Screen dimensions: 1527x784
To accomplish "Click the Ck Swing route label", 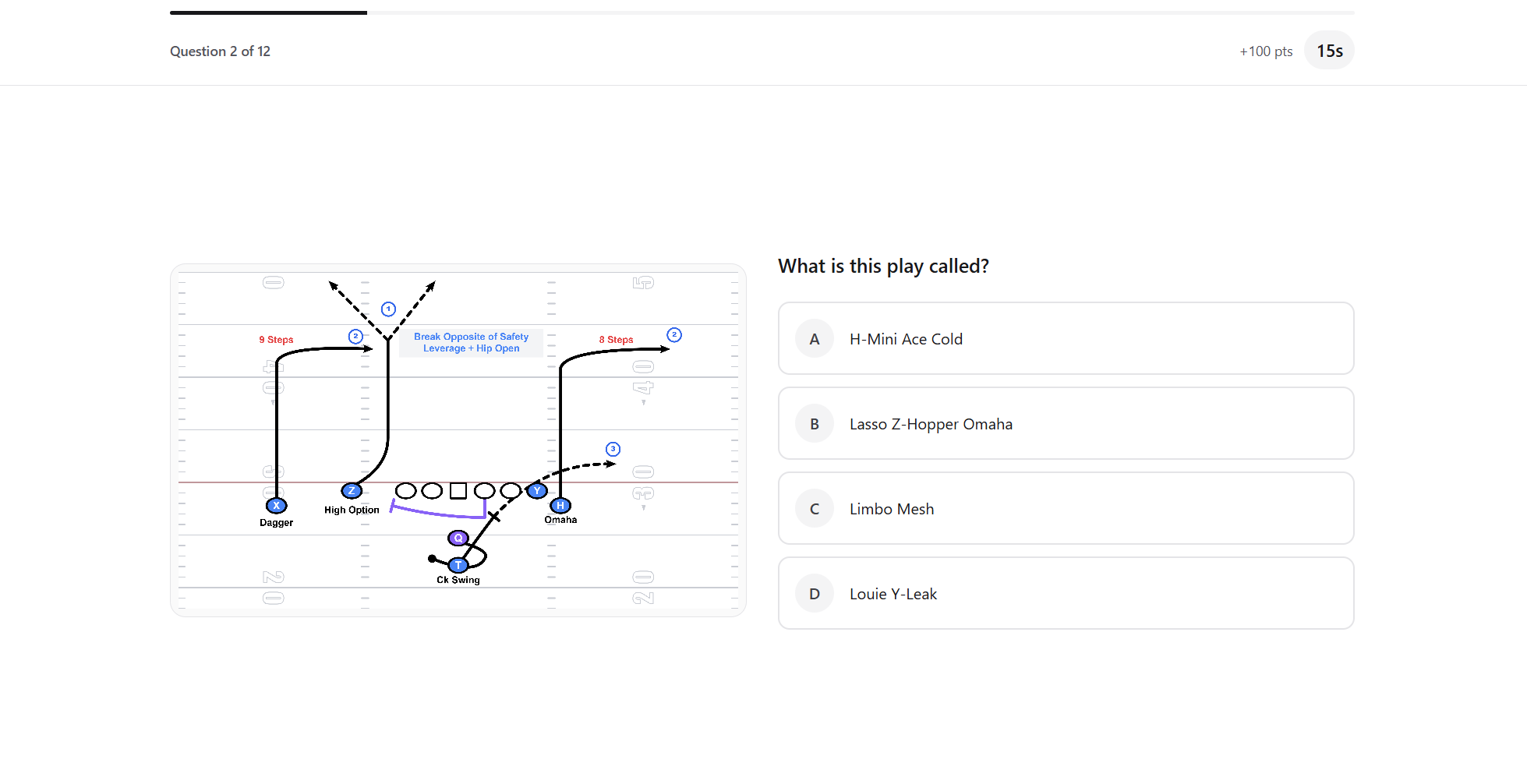I will [458, 580].
